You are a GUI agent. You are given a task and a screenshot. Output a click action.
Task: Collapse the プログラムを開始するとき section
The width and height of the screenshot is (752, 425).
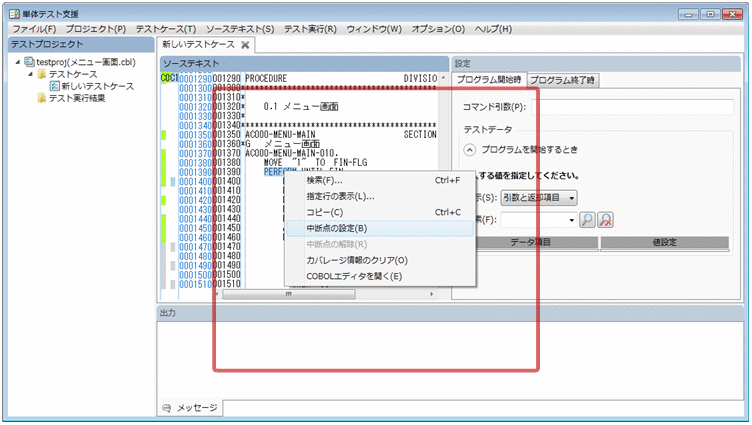[x=470, y=150]
